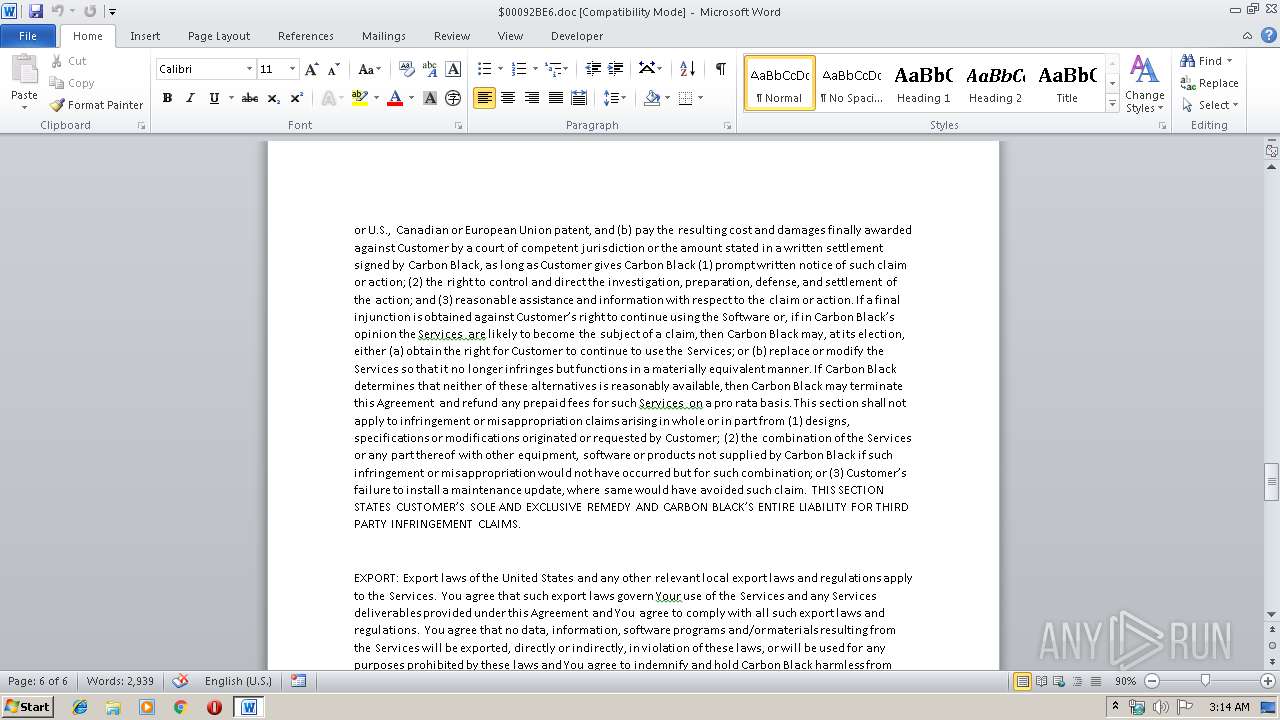Click the Windows Start button

click(x=27, y=706)
